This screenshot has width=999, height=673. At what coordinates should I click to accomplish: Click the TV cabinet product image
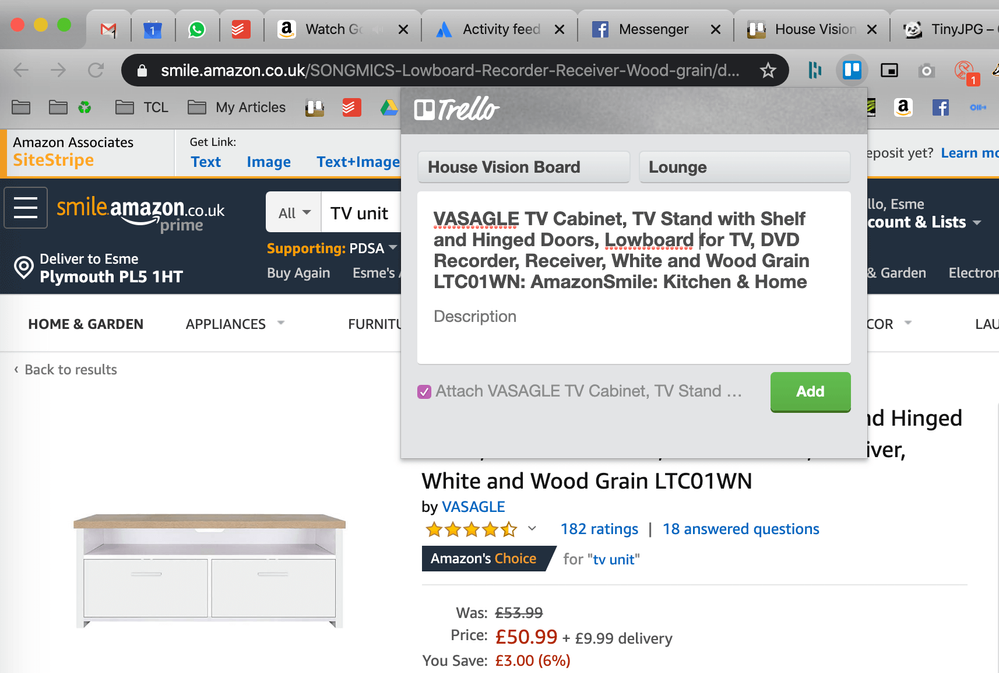[210, 570]
